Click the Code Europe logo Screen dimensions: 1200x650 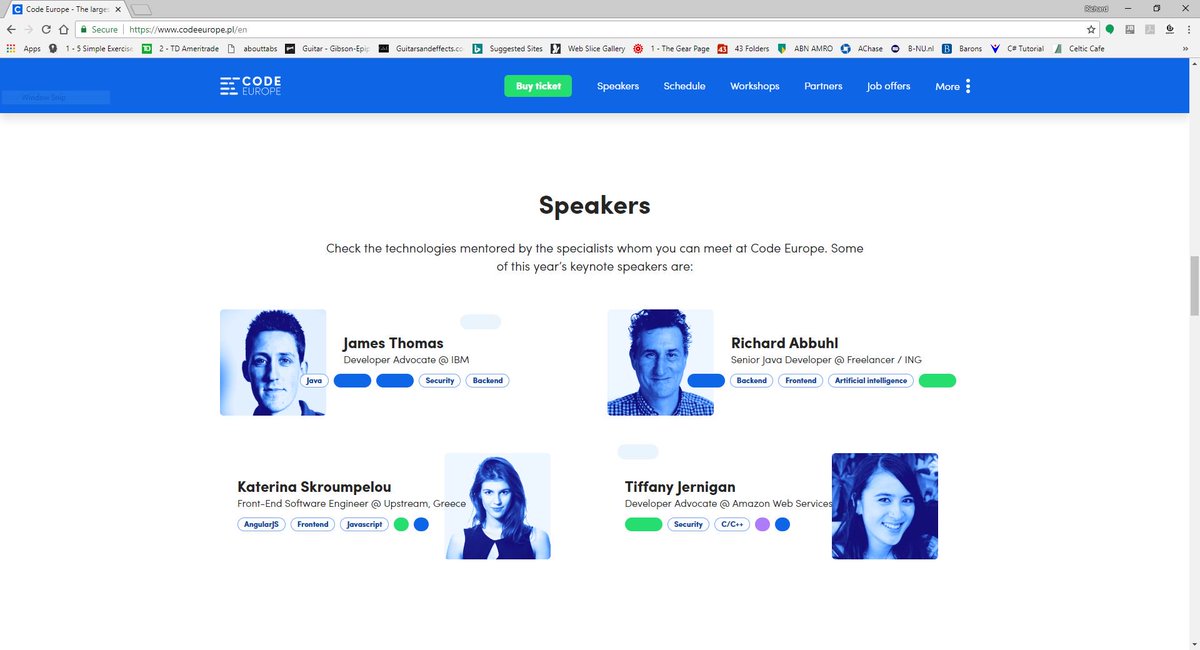pyautogui.click(x=251, y=86)
